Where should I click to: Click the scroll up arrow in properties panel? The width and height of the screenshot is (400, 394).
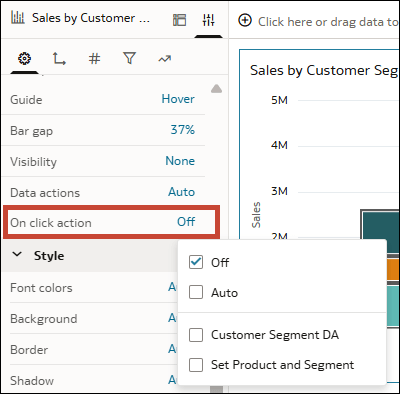point(217,89)
